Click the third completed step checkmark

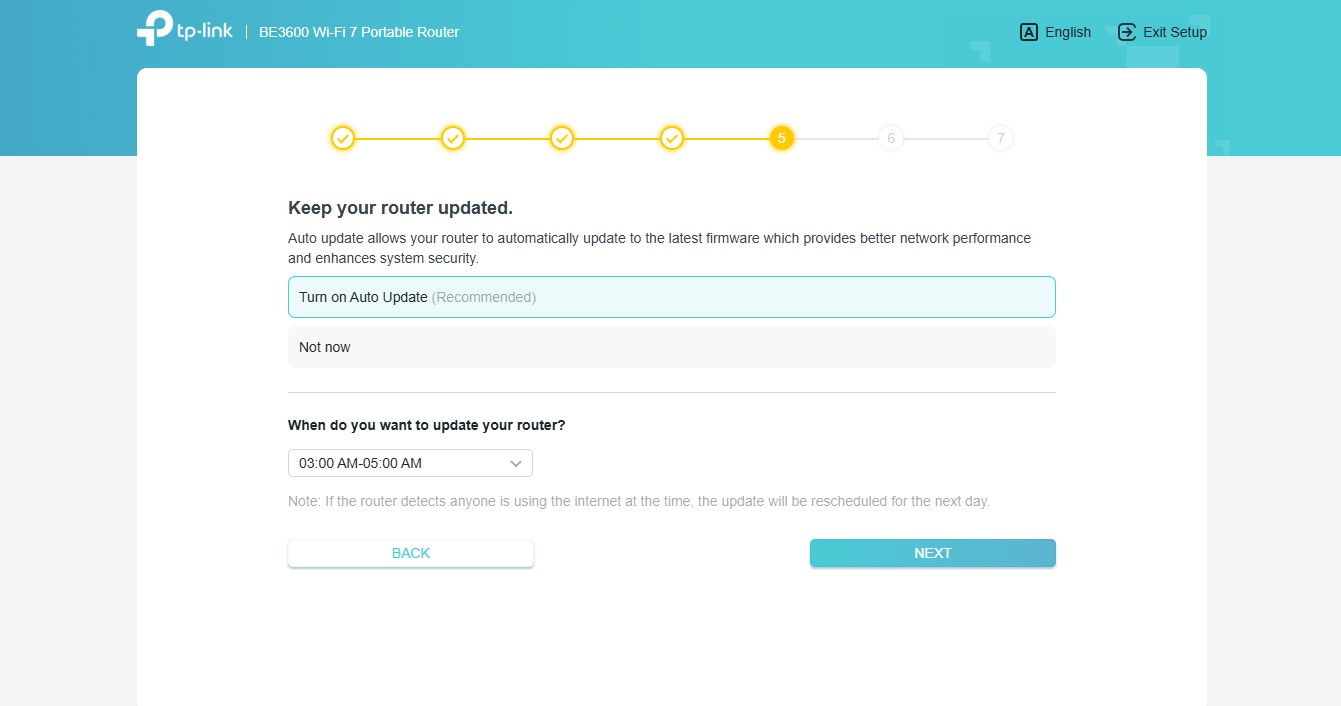(562, 138)
